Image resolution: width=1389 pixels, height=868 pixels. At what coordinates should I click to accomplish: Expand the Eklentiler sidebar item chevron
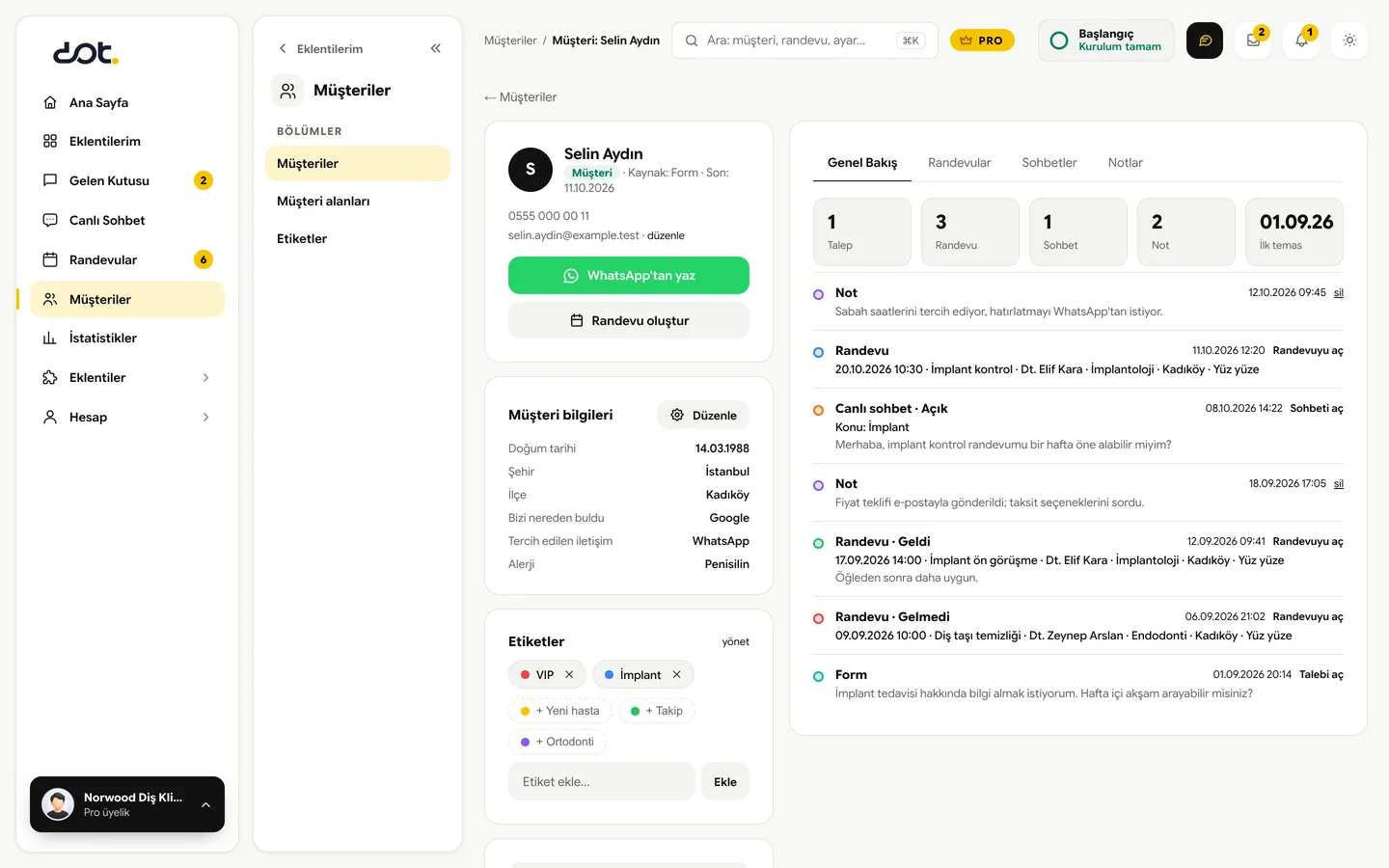(205, 378)
